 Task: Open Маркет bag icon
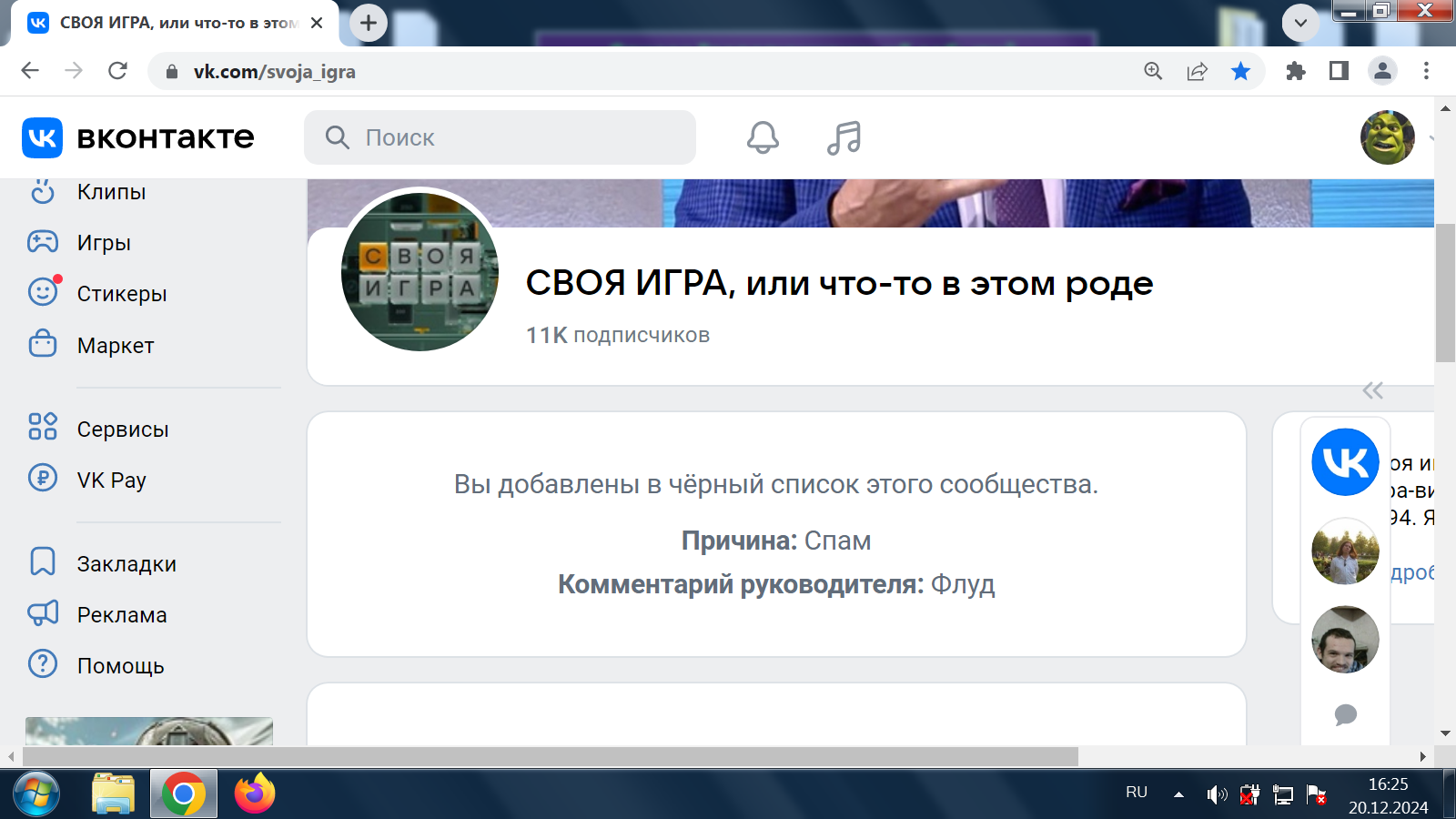click(x=43, y=344)
